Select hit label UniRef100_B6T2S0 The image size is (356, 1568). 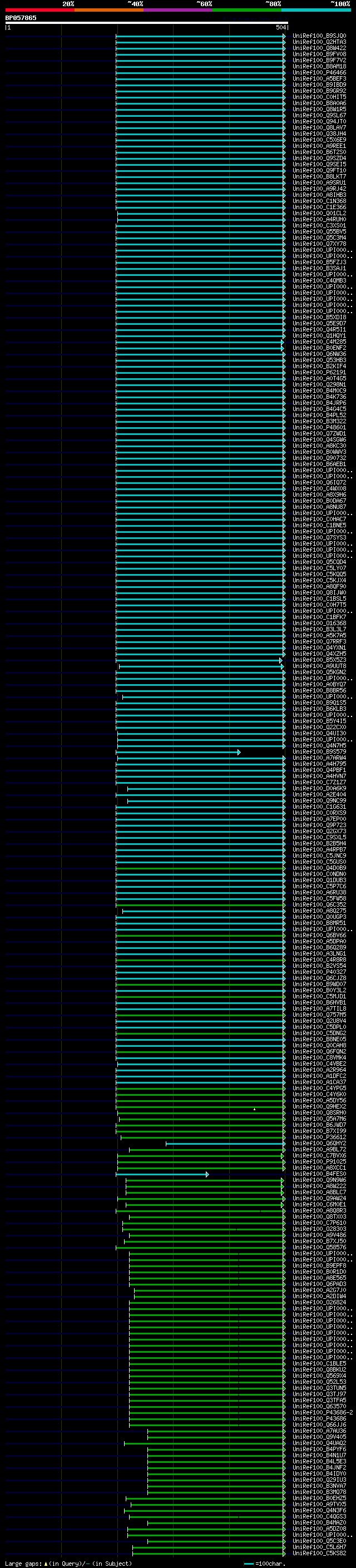319,152
